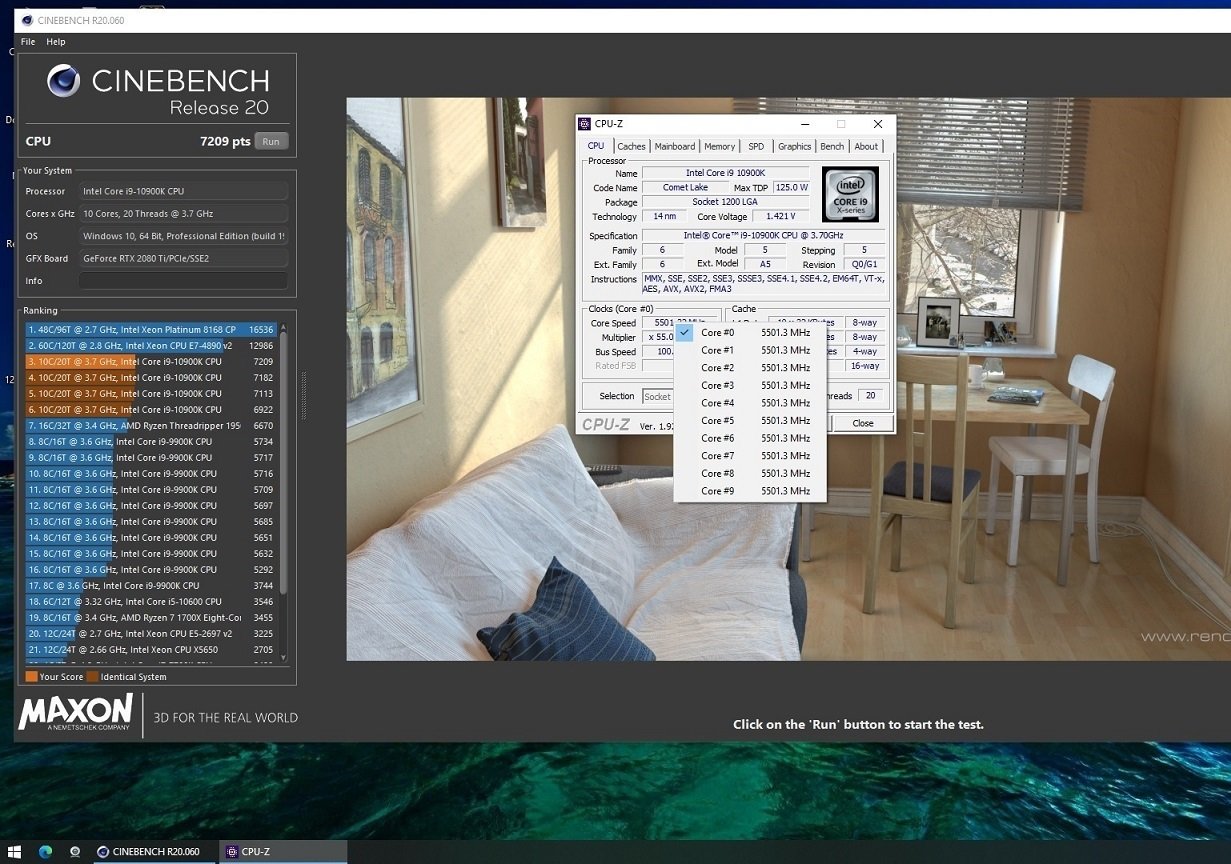Pick Core #6 from the core list

[751, 438]
